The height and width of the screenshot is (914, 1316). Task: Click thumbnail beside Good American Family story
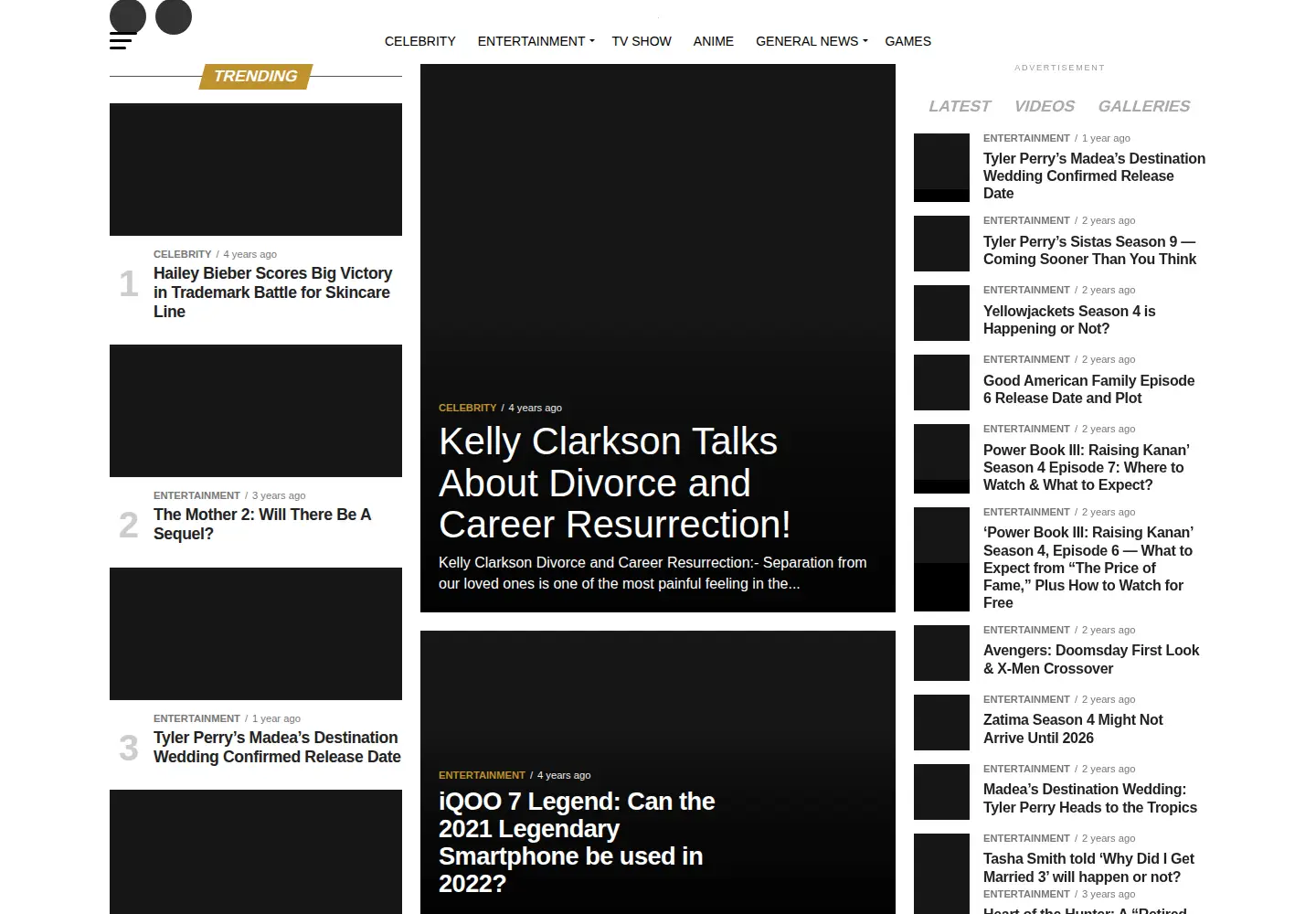point(941,382)
